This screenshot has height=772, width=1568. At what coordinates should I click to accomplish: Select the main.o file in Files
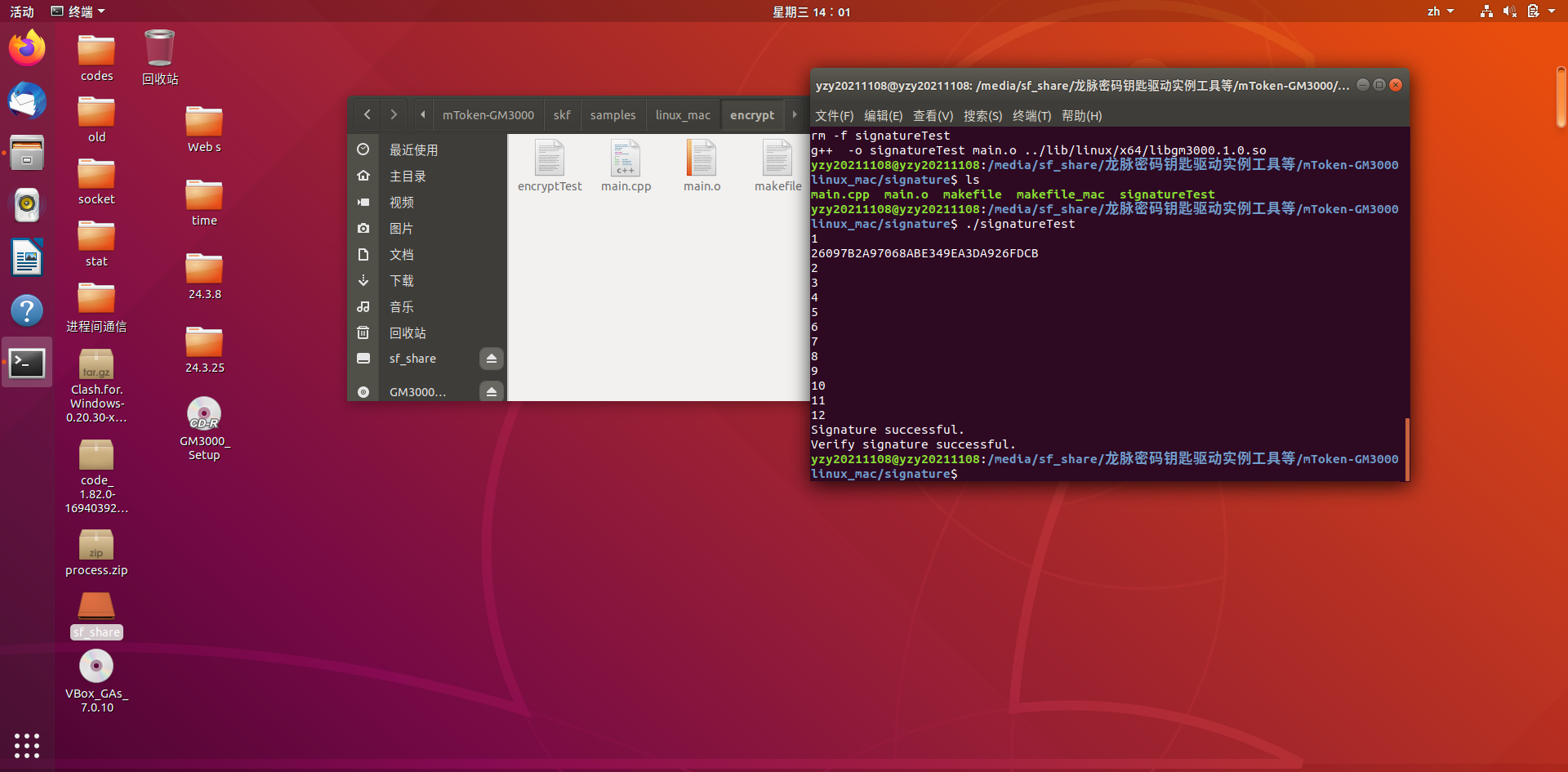point(702,166)
